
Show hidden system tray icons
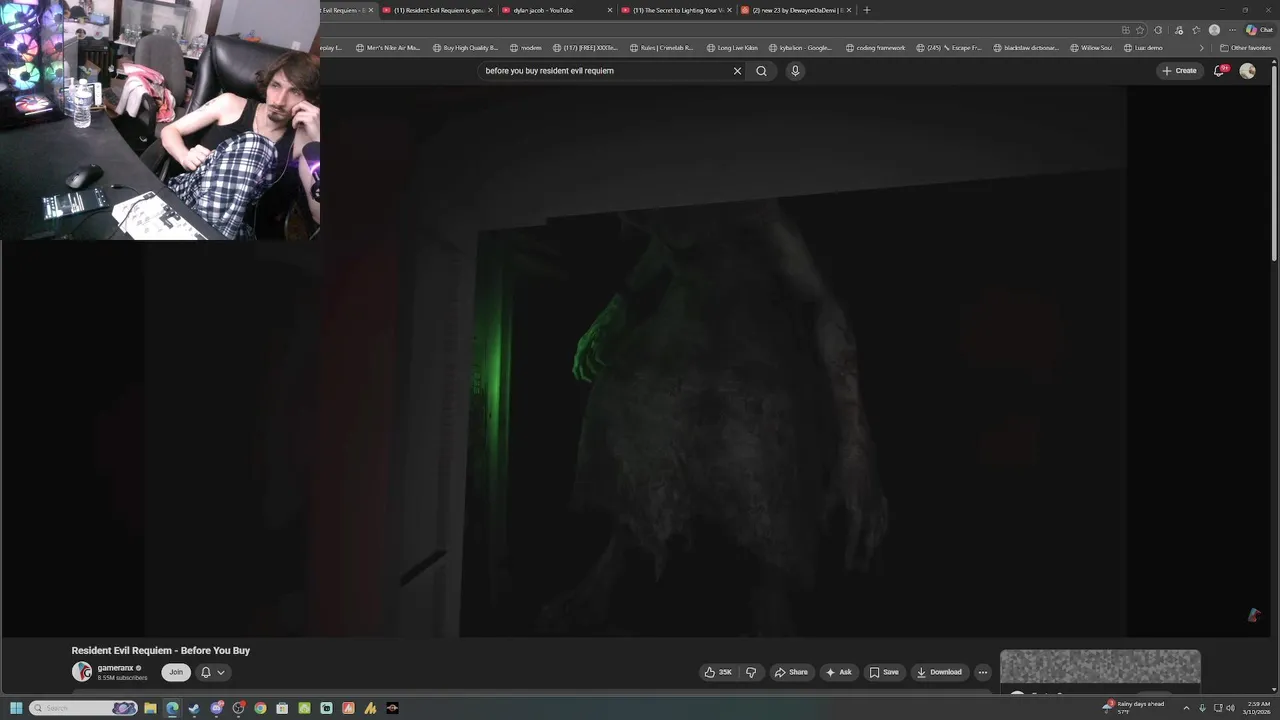pyautogui.click(x=1186, y=708)
